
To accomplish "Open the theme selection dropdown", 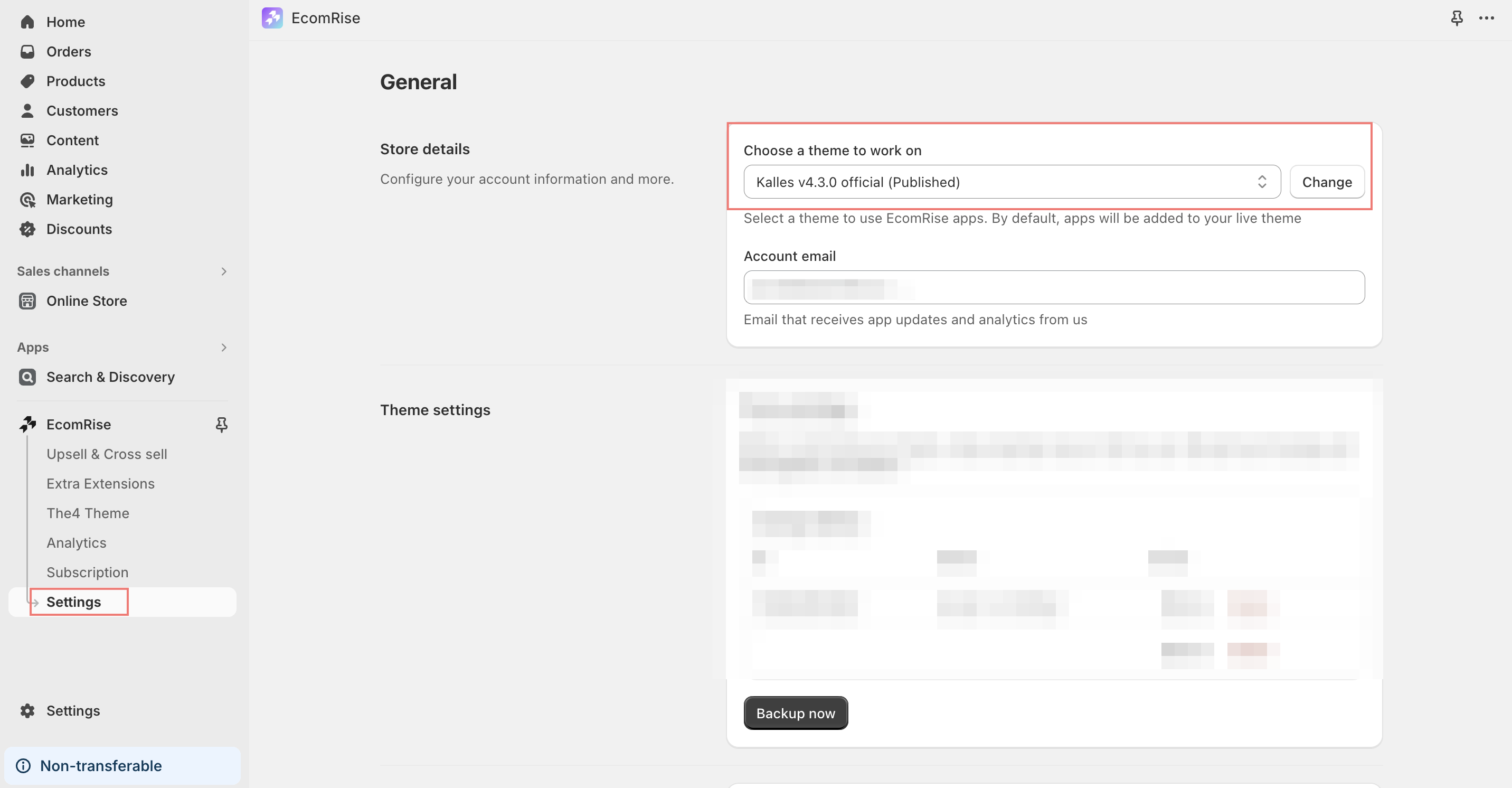I will [1012, 182].
